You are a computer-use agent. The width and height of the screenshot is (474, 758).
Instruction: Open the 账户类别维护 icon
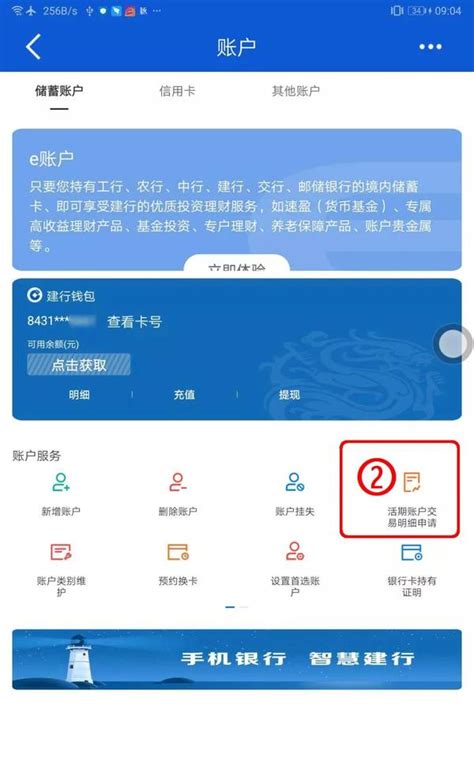click(61, 552)
